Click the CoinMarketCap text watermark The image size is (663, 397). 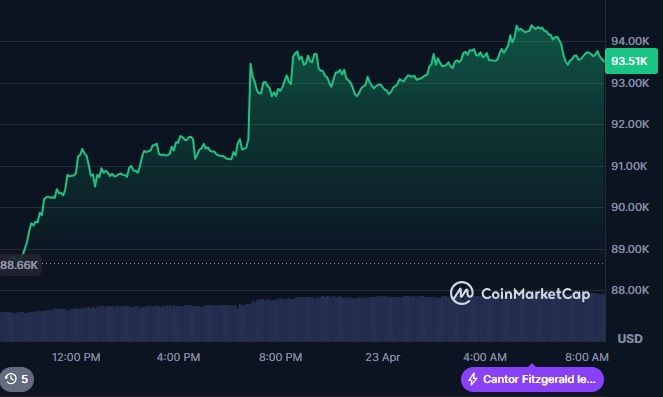point(535,294)
